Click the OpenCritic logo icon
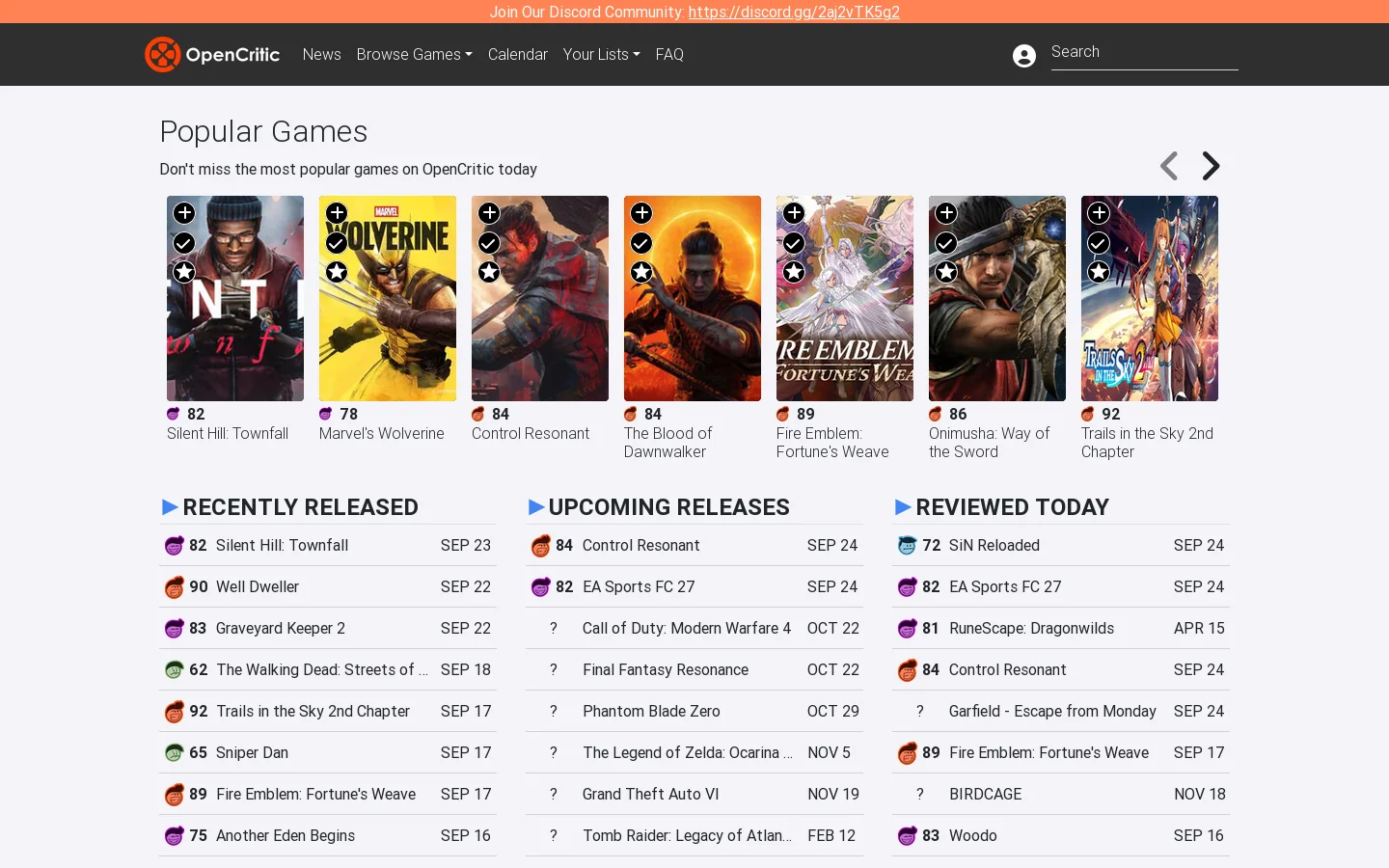 click(163, 54)
